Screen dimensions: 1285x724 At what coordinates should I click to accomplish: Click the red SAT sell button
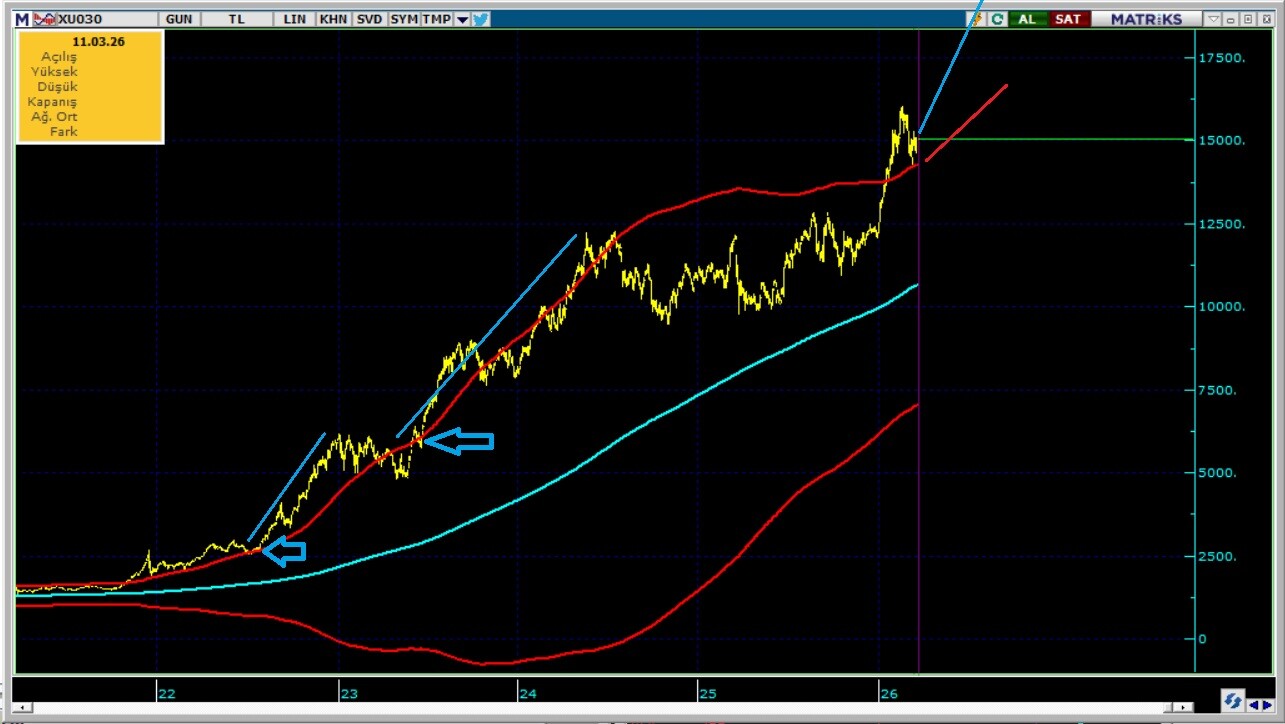1067,19
